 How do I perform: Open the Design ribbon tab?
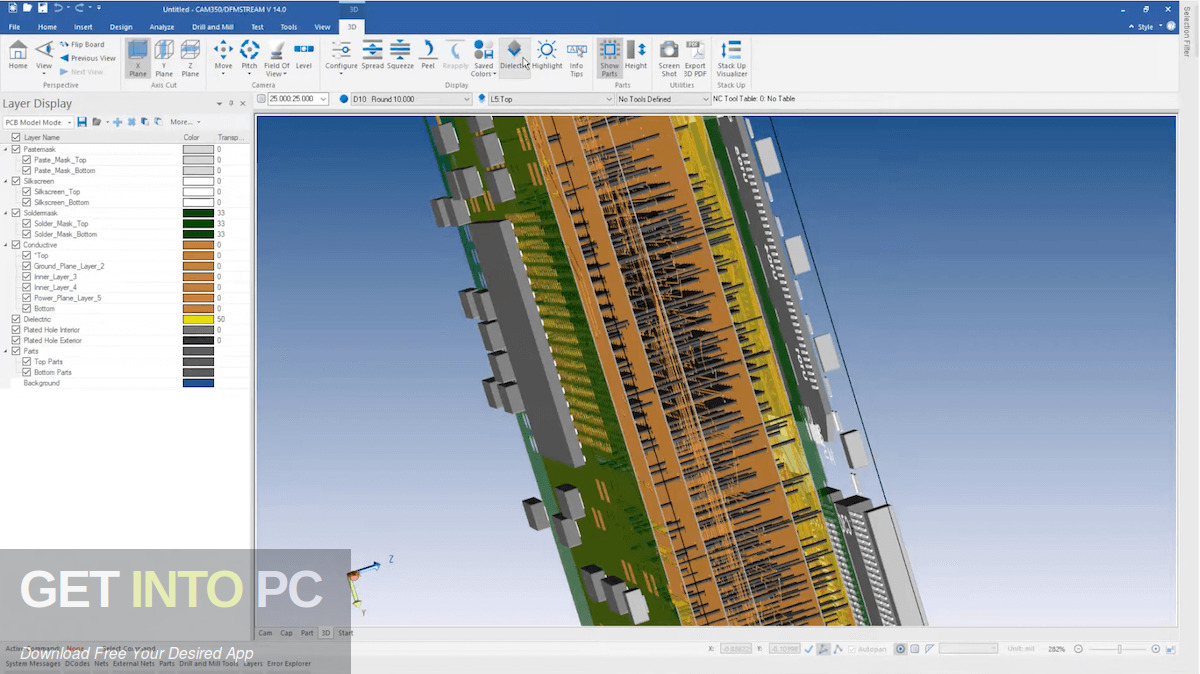[x=121, y=27]
